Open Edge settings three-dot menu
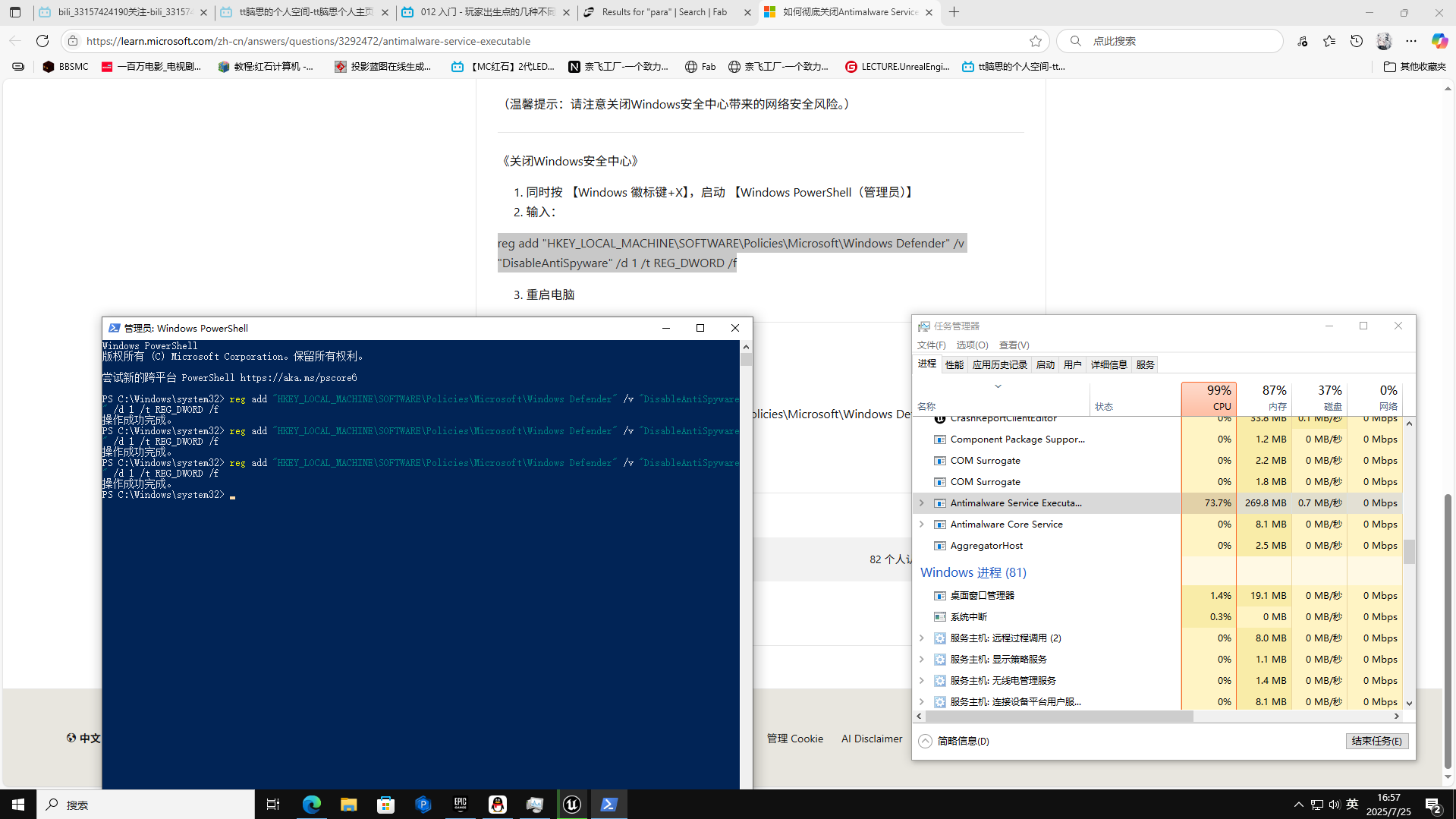The width and height of the screenshot is (1456, 819). pyautogui.click(x=1411, y=41)
